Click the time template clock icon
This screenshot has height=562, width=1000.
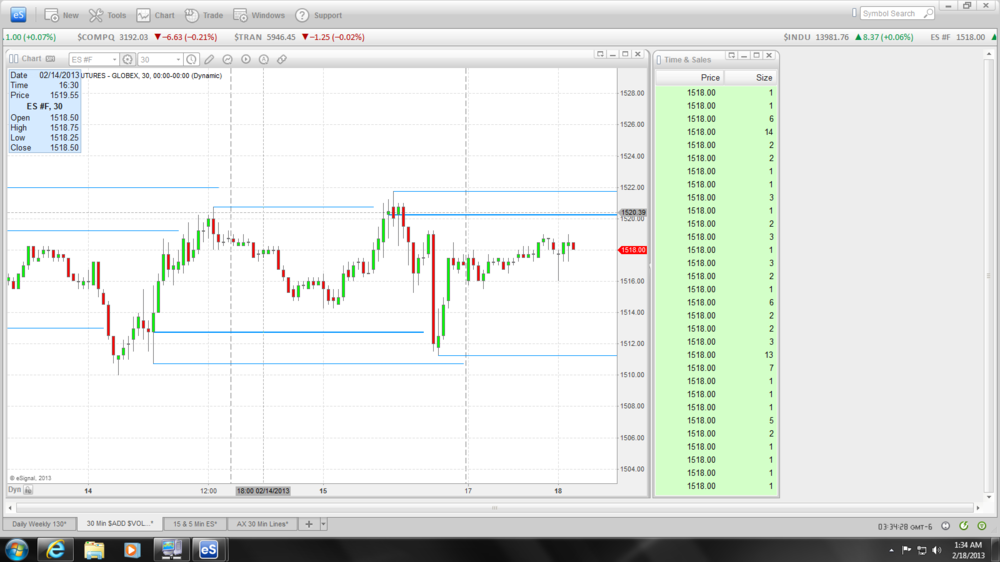tap(191, 59)
